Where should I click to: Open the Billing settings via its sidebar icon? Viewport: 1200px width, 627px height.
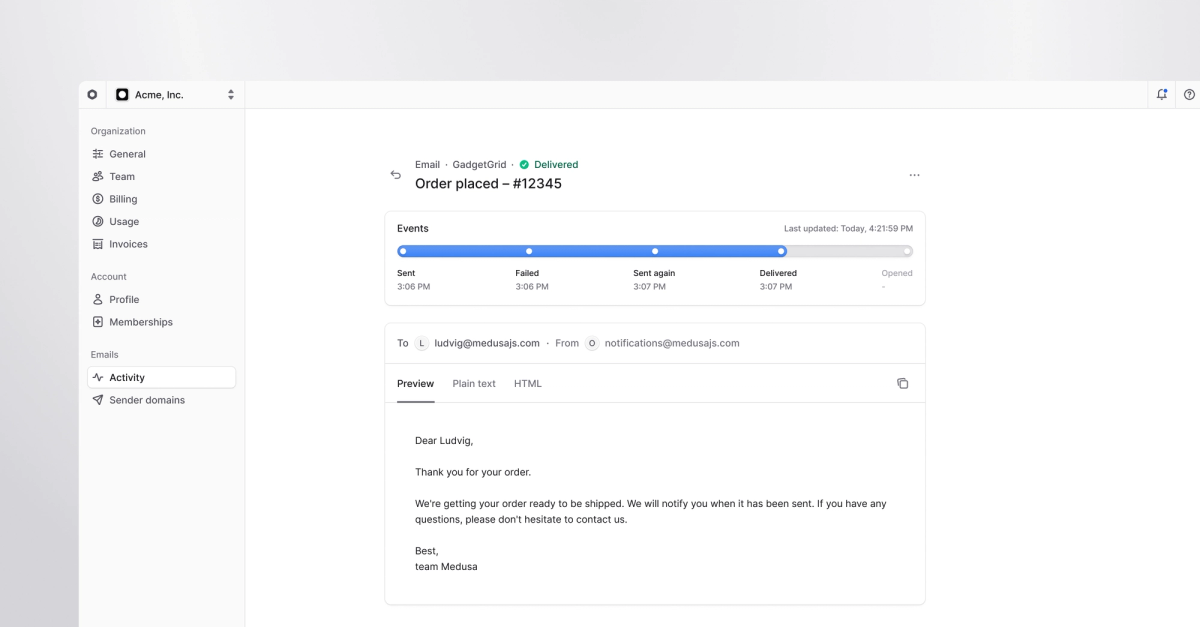99,198
